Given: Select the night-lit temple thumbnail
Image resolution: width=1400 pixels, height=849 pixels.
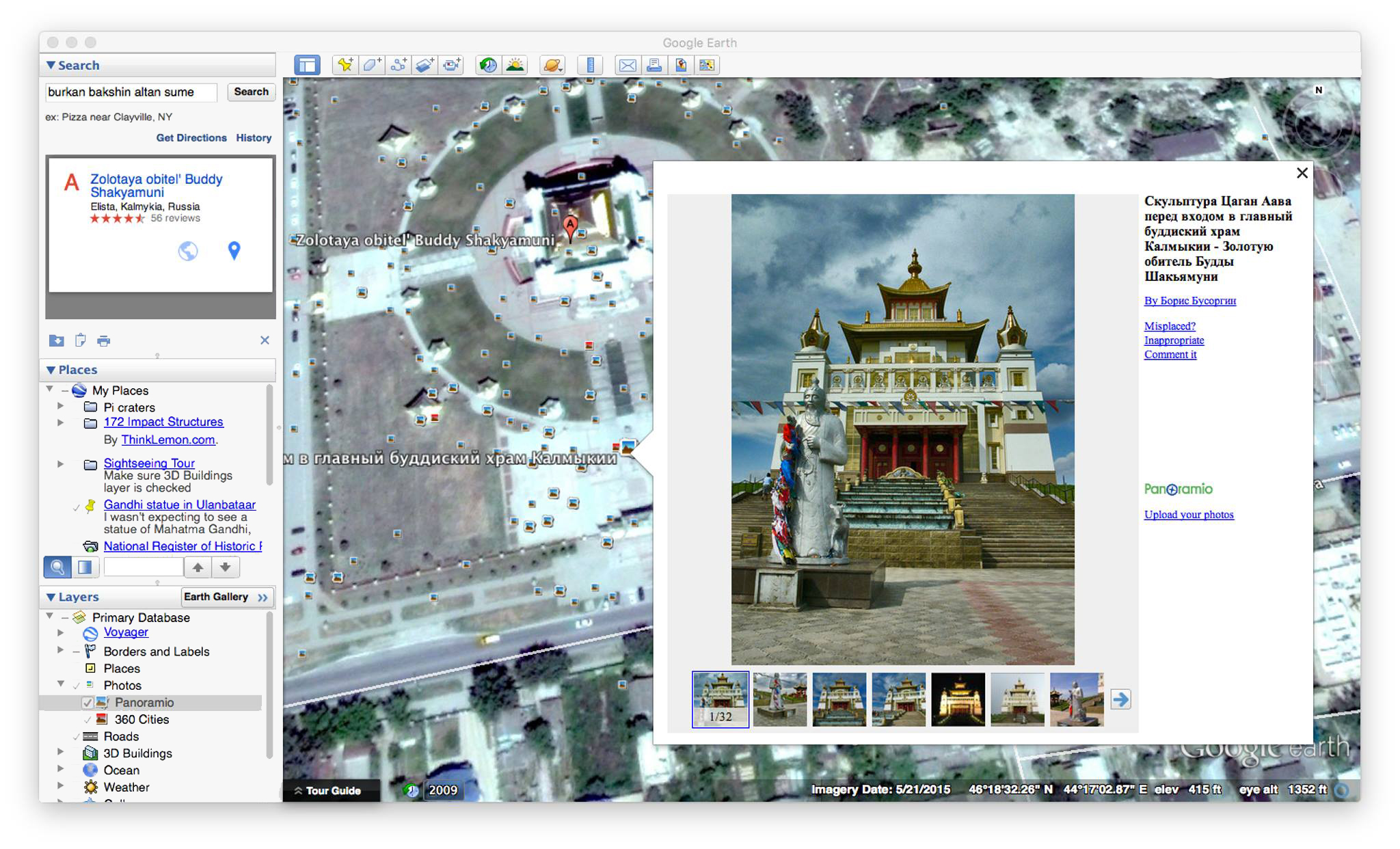Looking at the screenshot, I should 958,699.
